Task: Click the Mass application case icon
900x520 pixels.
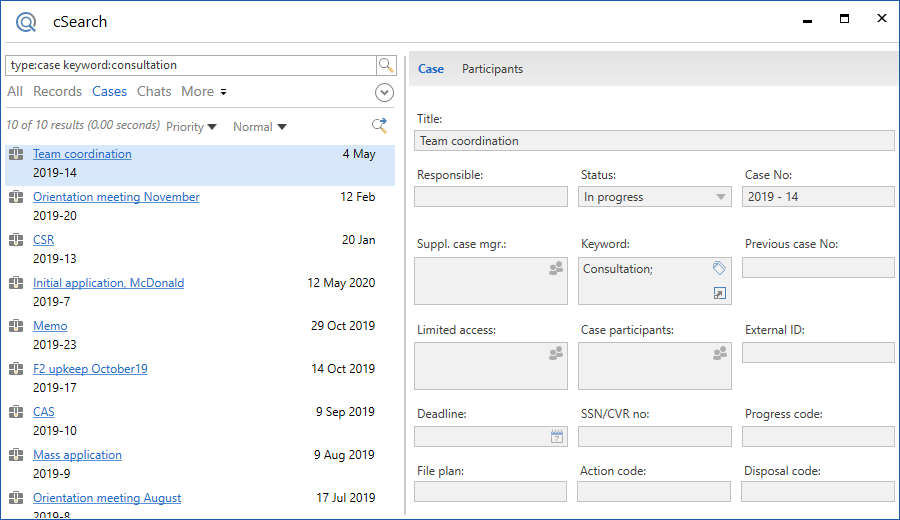Action: click(x=16, y=455)
